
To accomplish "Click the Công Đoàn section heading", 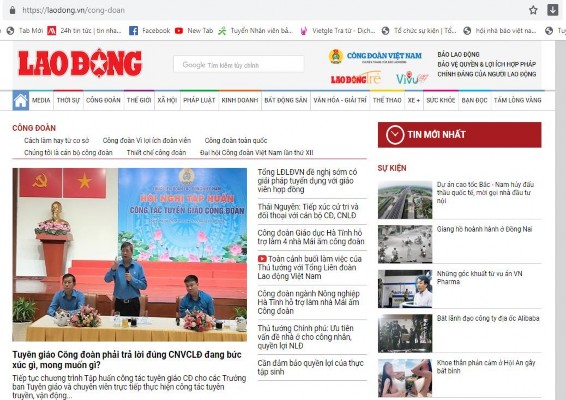I will pos(34,128).
